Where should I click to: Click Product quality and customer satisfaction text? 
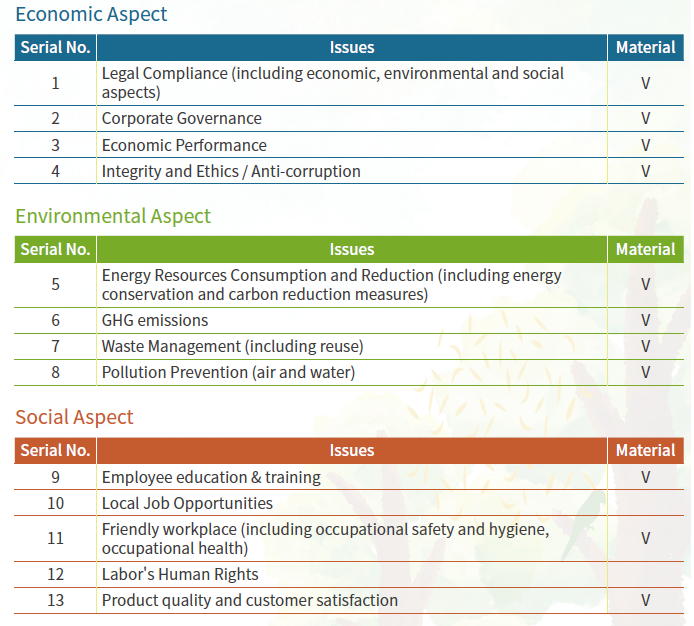pos(250,600)
